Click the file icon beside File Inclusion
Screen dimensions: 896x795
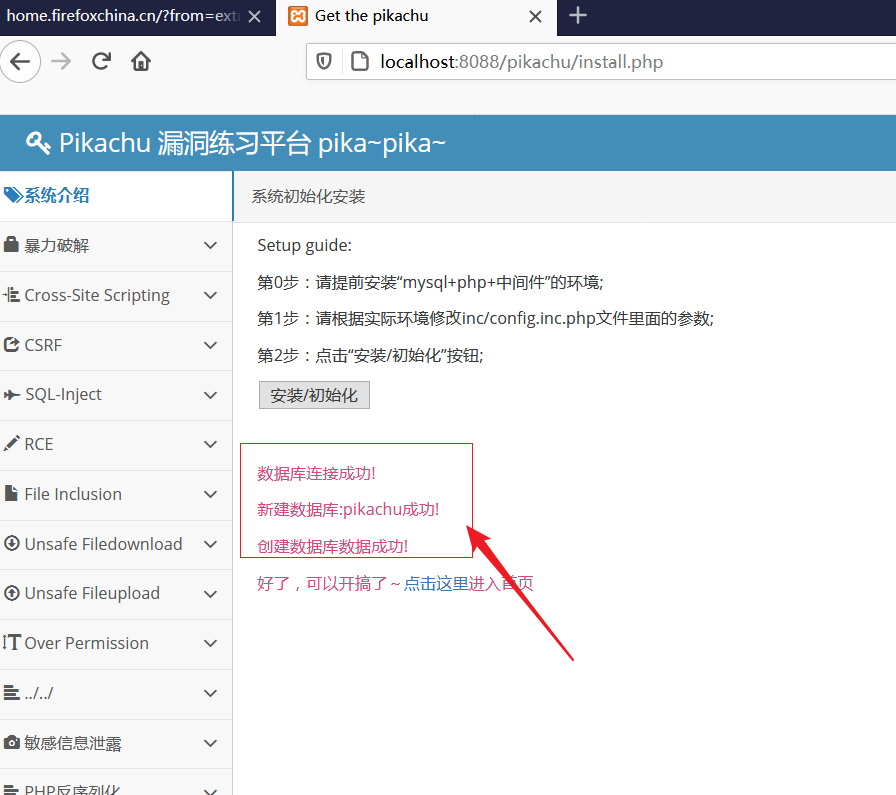pyautogui.click(x=11, y=493)
